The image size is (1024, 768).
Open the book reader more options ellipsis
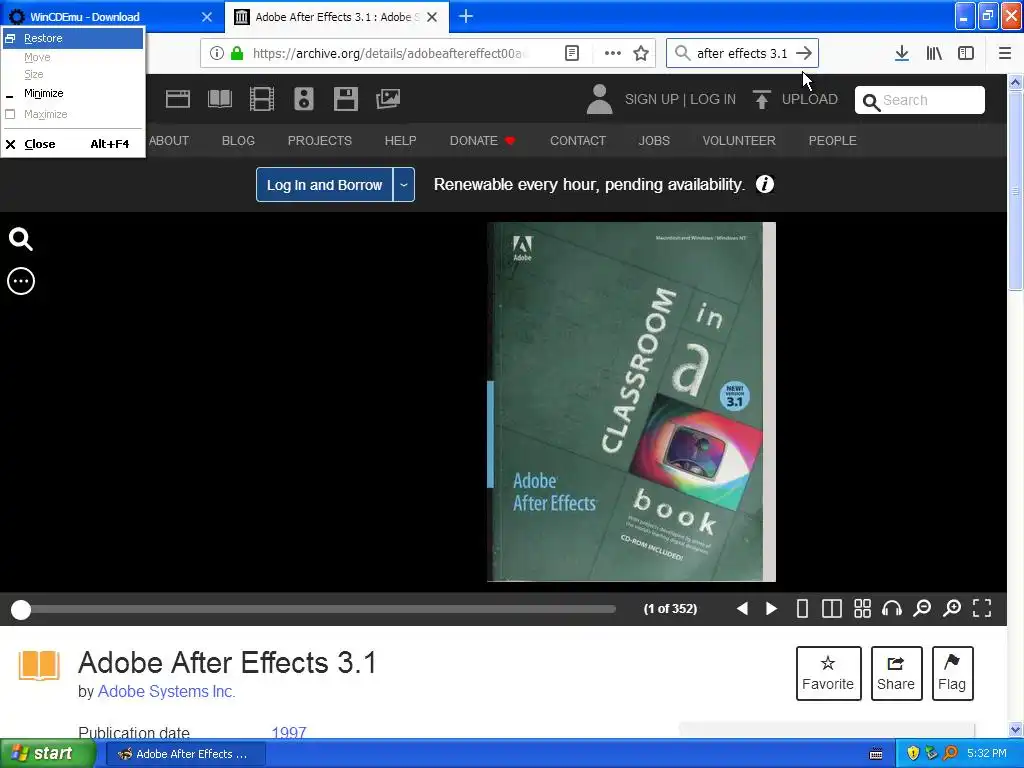point(21,281)
